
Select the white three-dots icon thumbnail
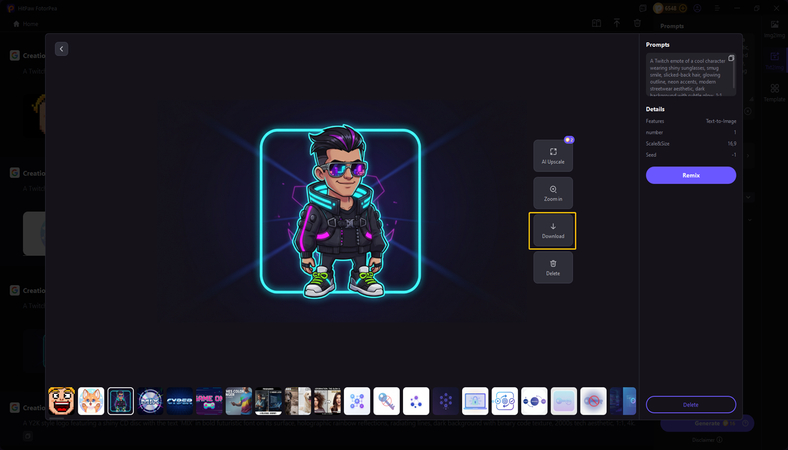[x=416, y=401]
